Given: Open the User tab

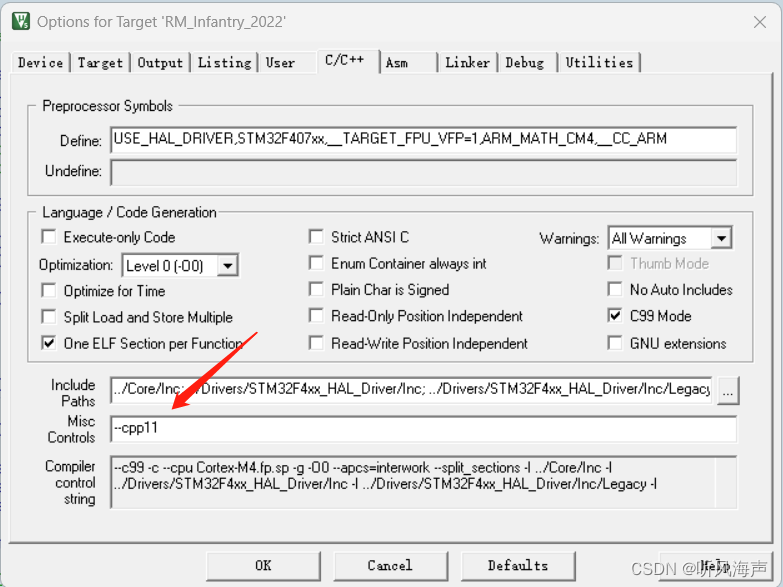Looking at the screenshot, I should (280, 62).
